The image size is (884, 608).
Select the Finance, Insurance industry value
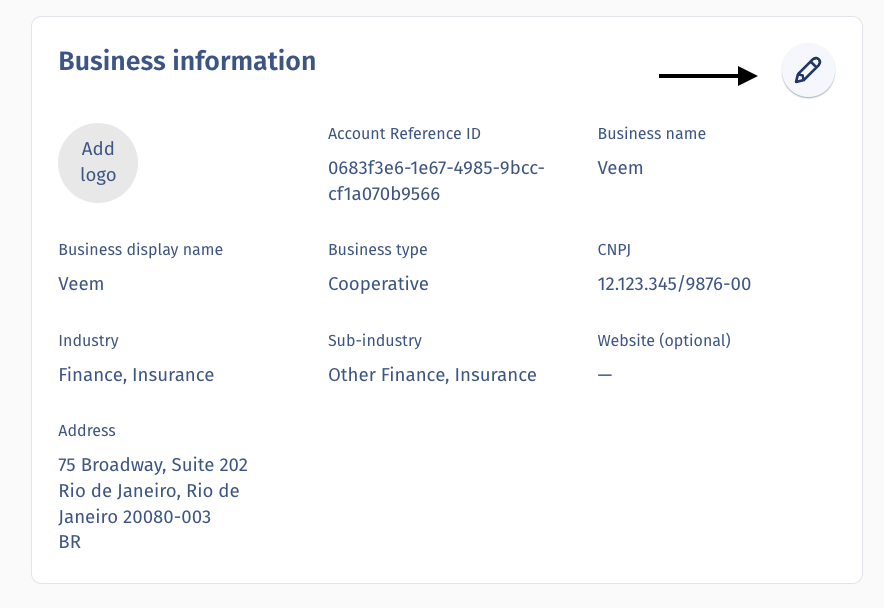point(136,374)
